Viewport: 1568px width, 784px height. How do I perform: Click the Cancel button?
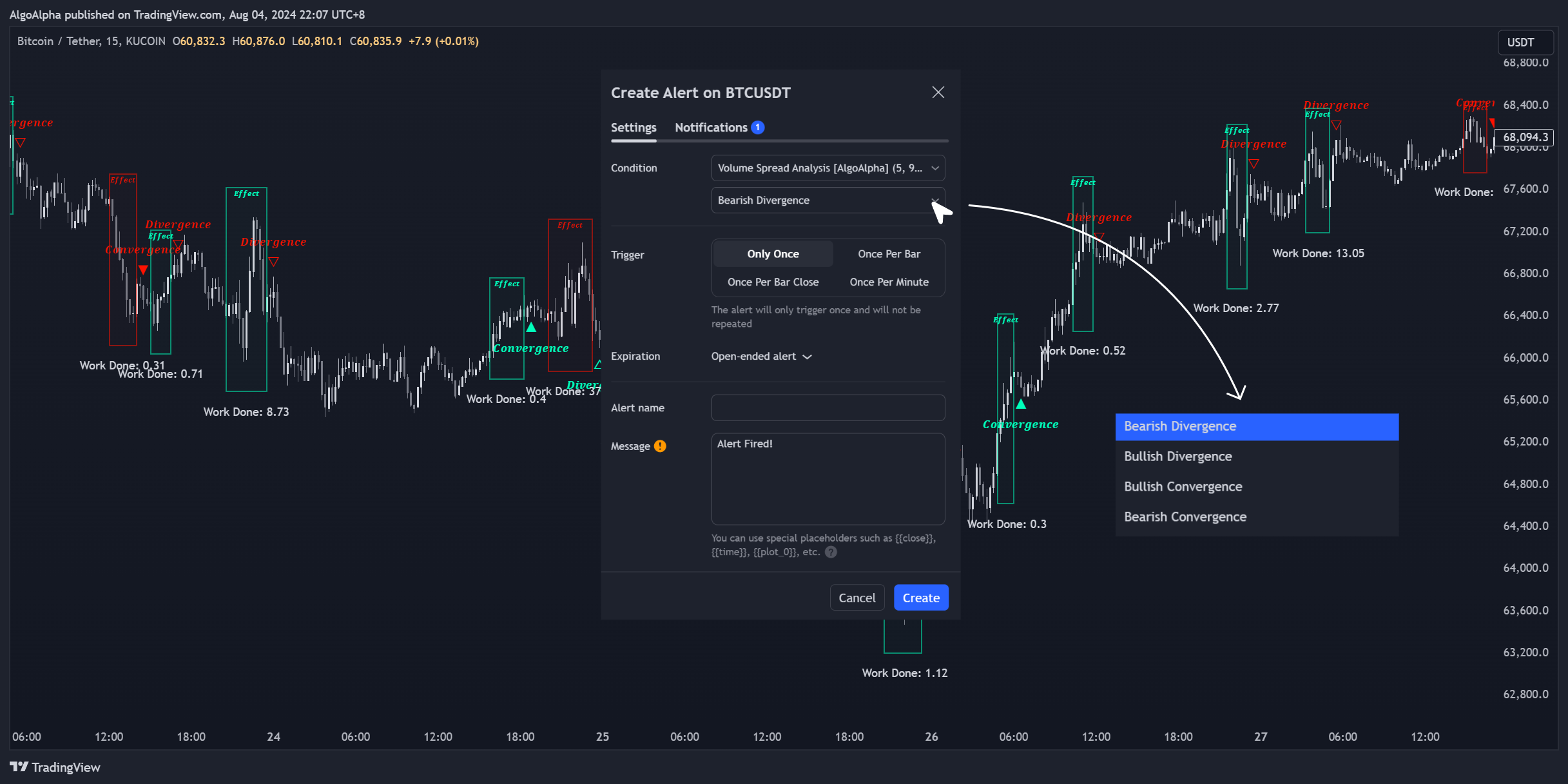tap(857, 598)
